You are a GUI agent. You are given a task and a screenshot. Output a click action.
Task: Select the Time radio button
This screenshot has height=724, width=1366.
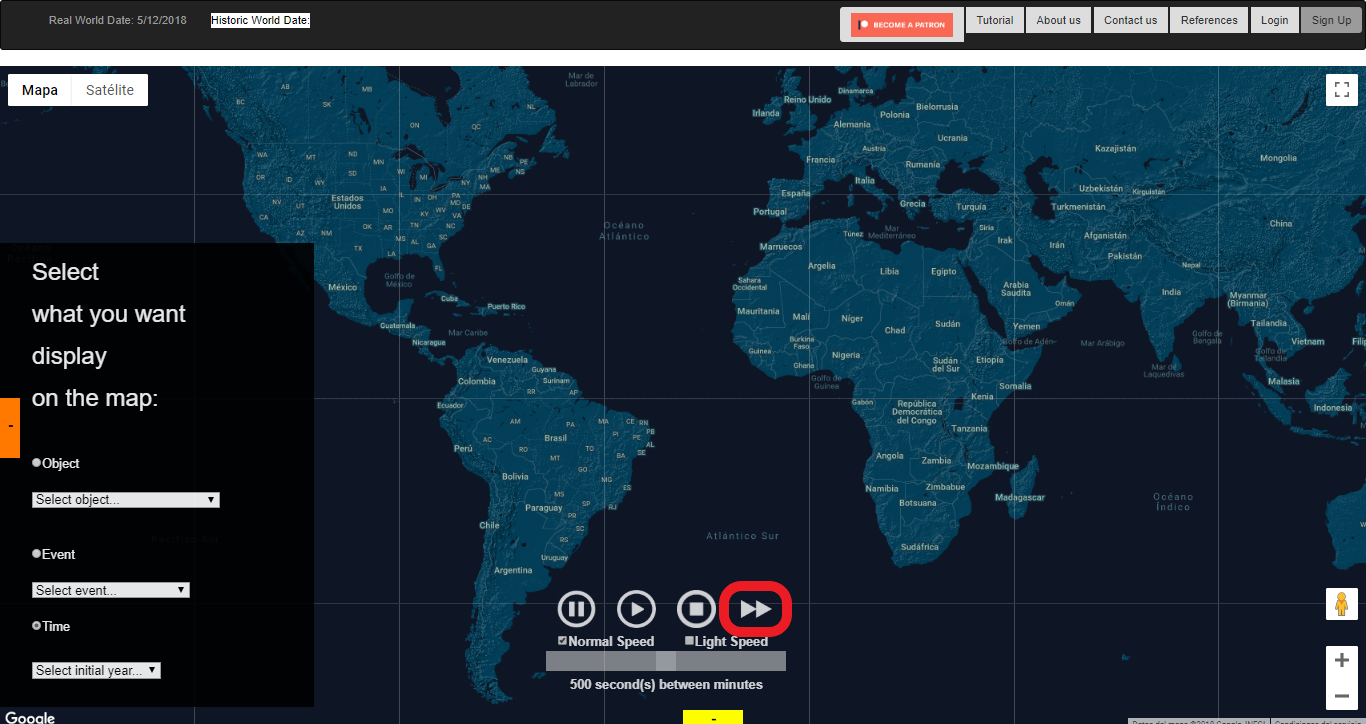37,626
